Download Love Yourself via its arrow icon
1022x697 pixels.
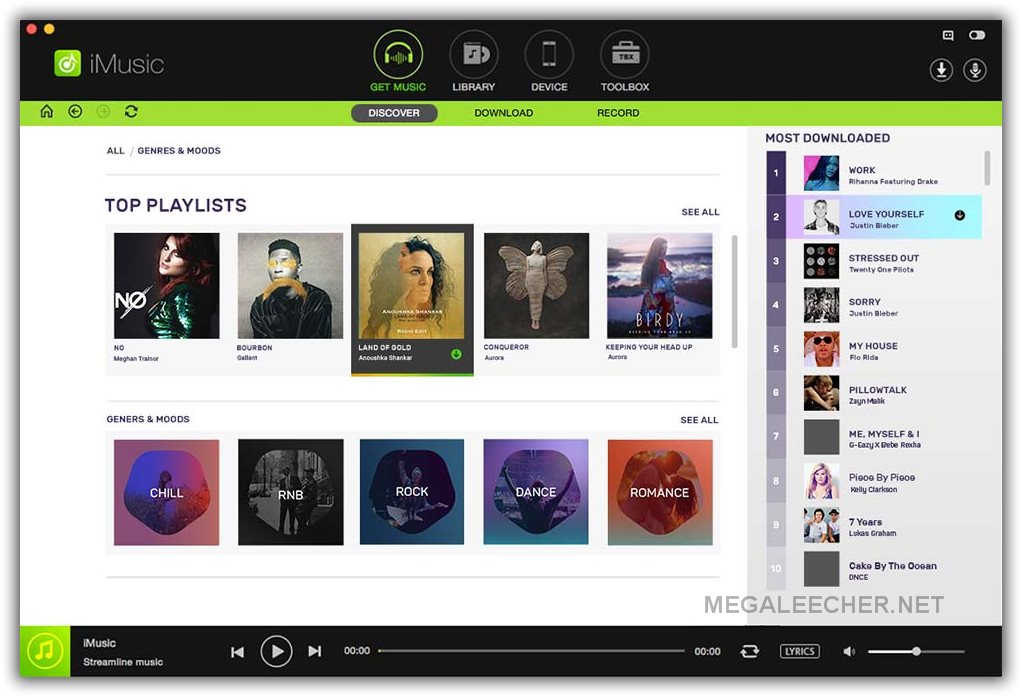point(959,215)
